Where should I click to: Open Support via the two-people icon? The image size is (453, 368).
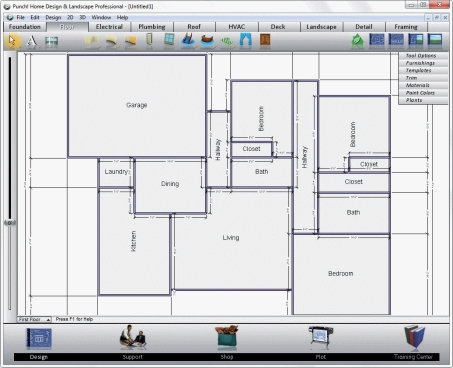click(x=133, y=337)
